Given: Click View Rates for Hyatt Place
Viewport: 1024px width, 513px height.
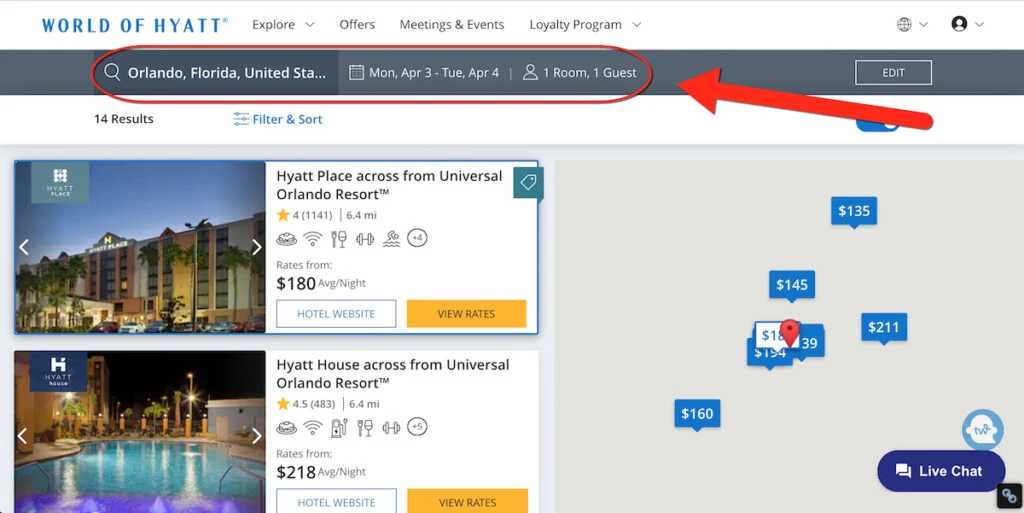Looking at the screenshot, I should 466,314.
